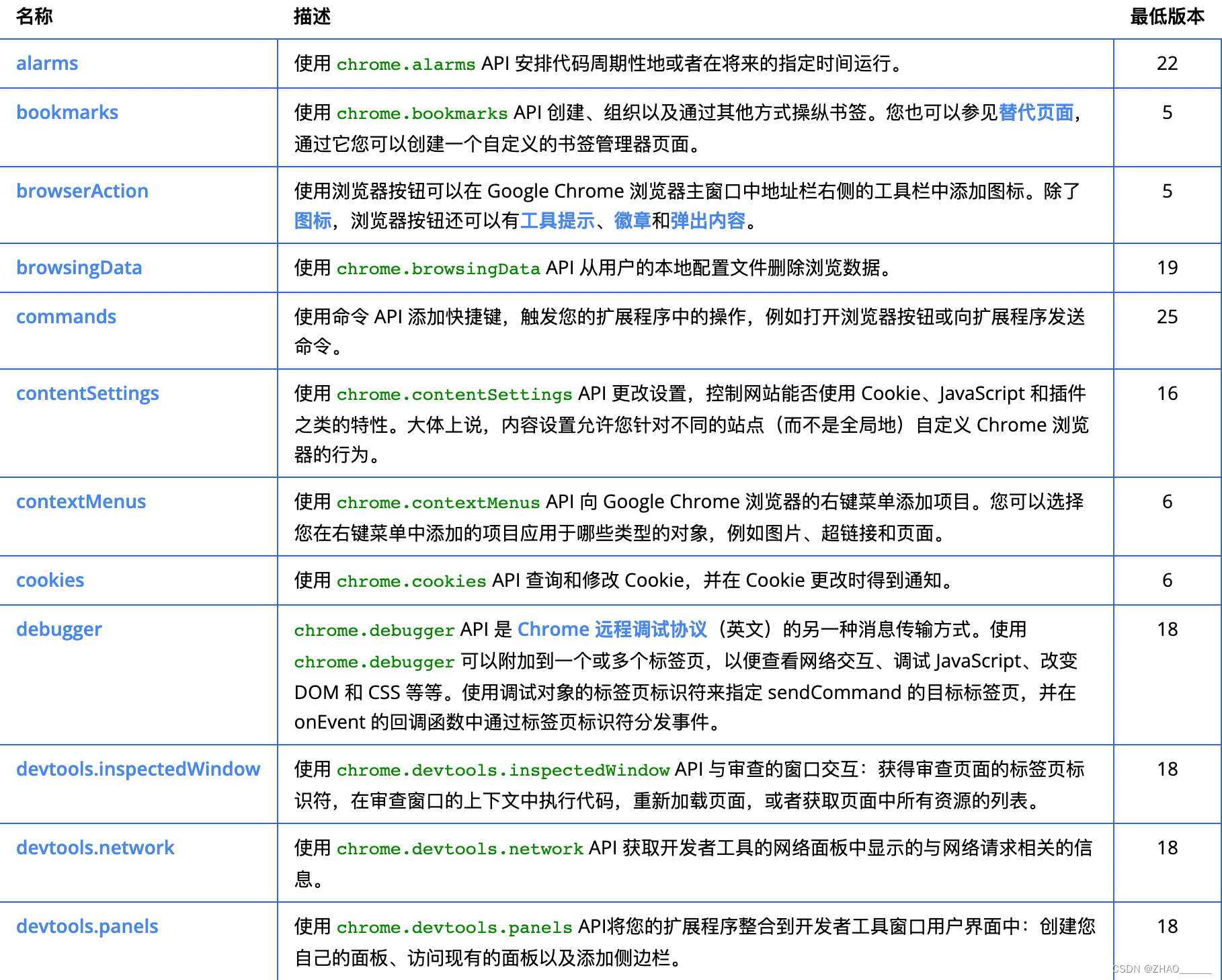Follow the Chrome 远程调试协议 link
The width and height of the screenshot is (1222, 980).
pyautogui.click(x=612, y=629)
